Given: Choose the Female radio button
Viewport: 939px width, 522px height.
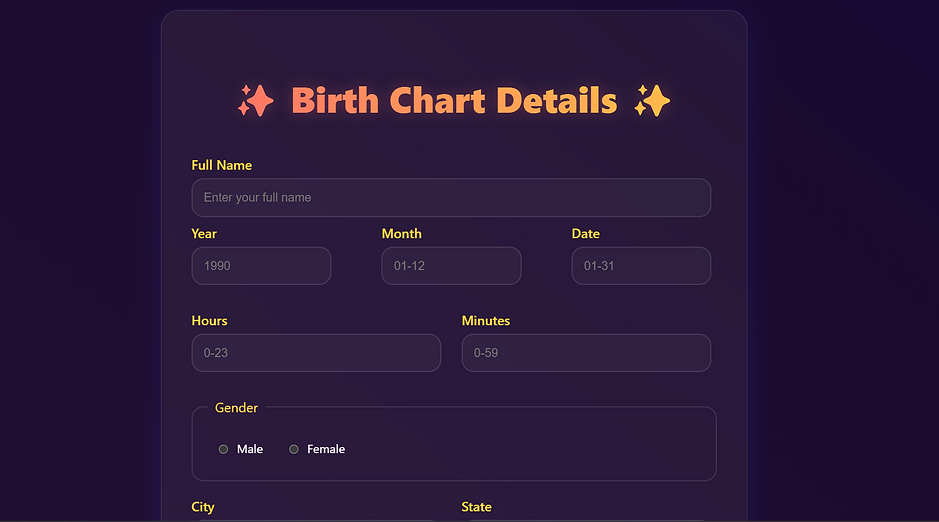Looking at the screenshot, I should pyautogui.click(x=293, y=449).
